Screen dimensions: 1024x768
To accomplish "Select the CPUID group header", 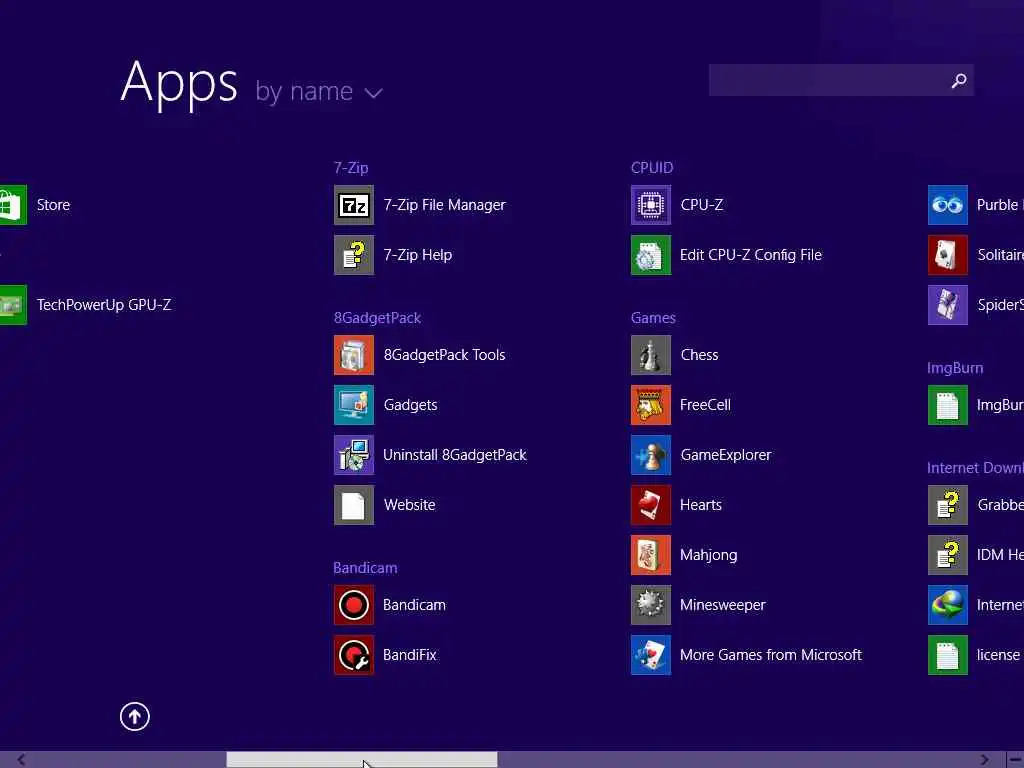I will point(652,168).
